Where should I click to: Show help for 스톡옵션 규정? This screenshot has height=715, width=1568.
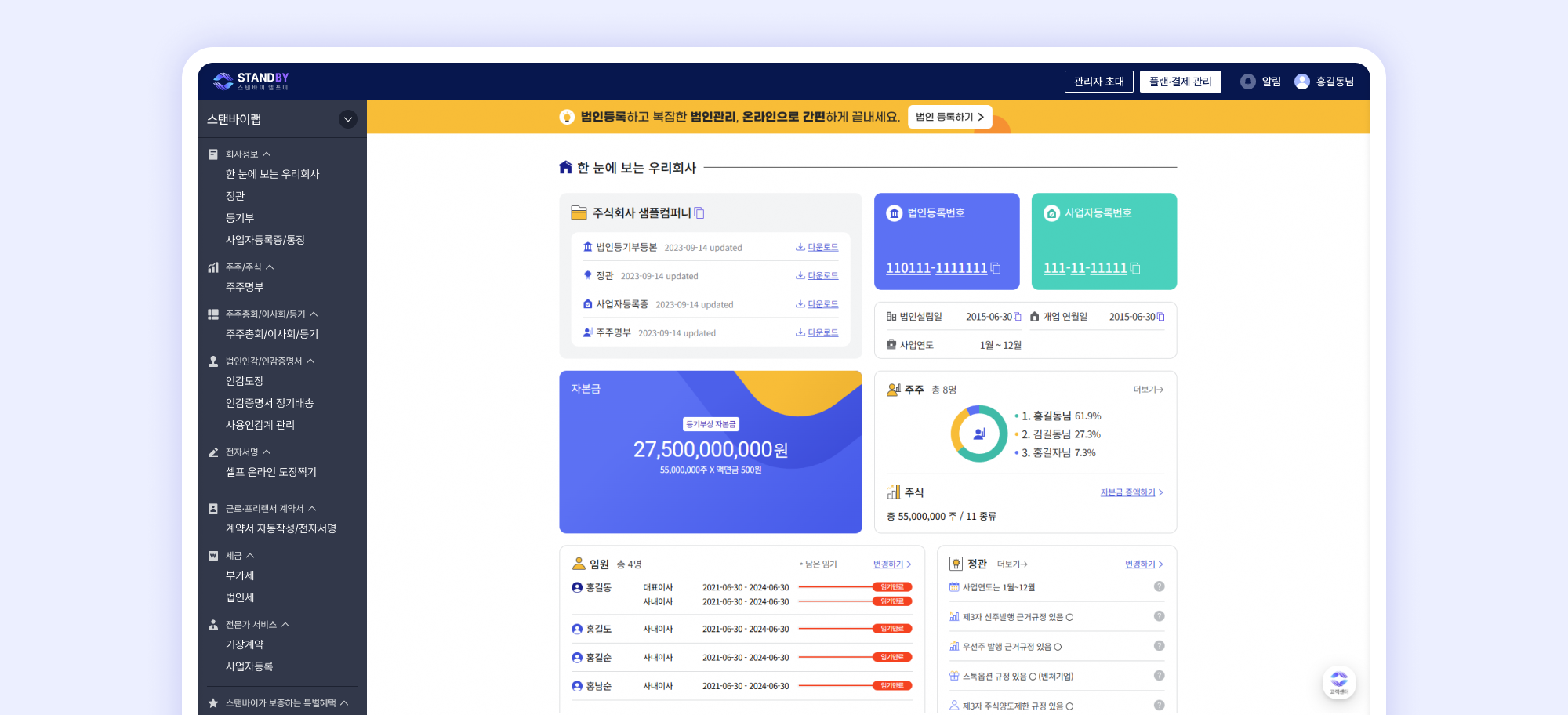tap(1159, 676)
